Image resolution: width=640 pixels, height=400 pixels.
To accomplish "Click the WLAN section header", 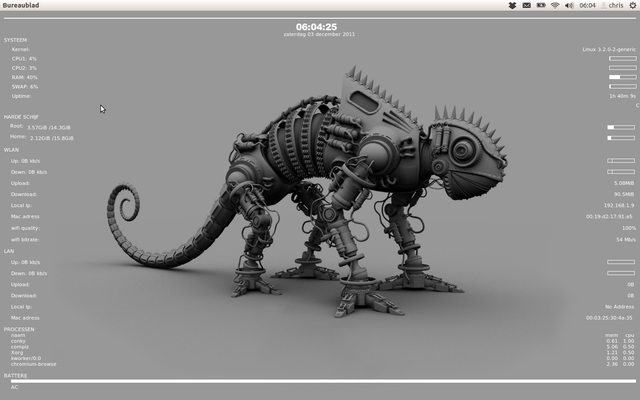I will coord(11,150).
